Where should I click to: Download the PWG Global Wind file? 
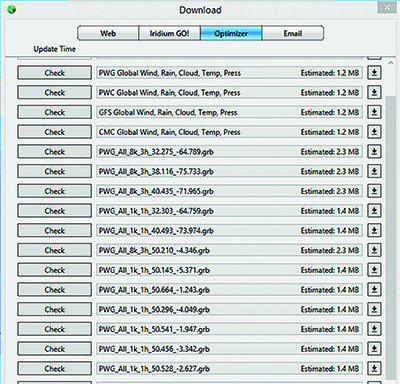374,73
